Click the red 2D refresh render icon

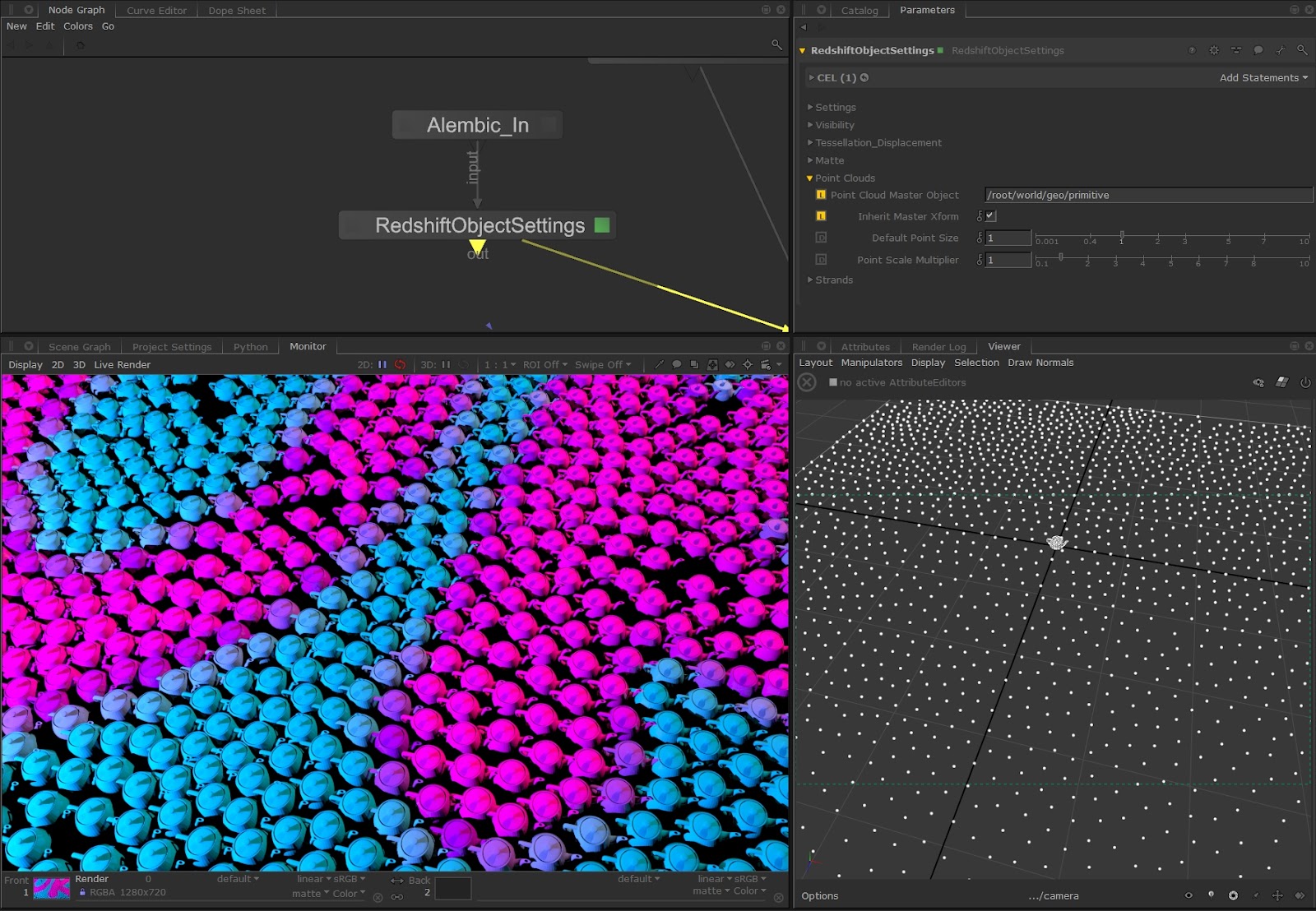pyautogui.click(x=401, y=364)
